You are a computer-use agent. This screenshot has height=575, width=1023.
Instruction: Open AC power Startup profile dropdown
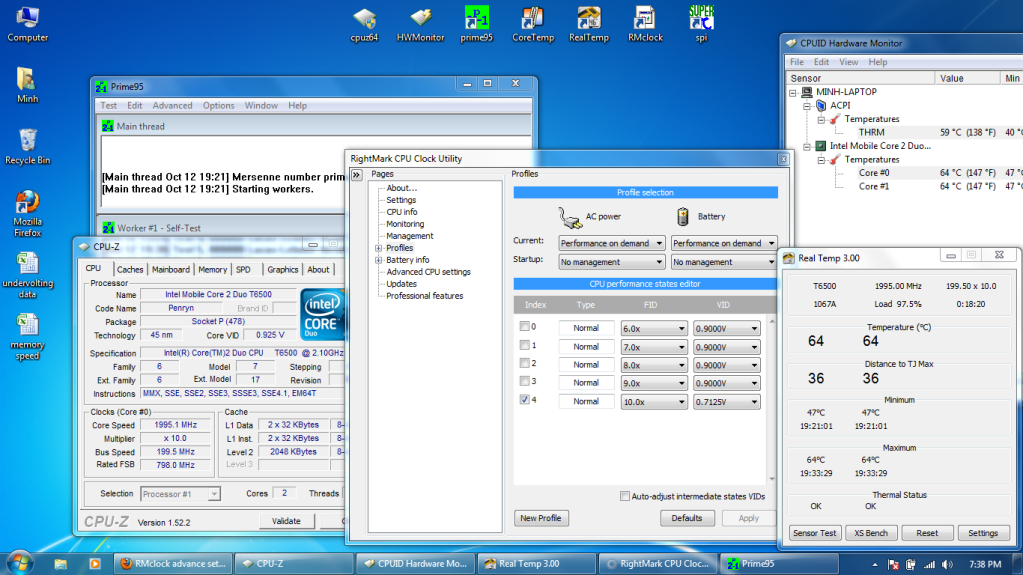[x=611, y=262]
